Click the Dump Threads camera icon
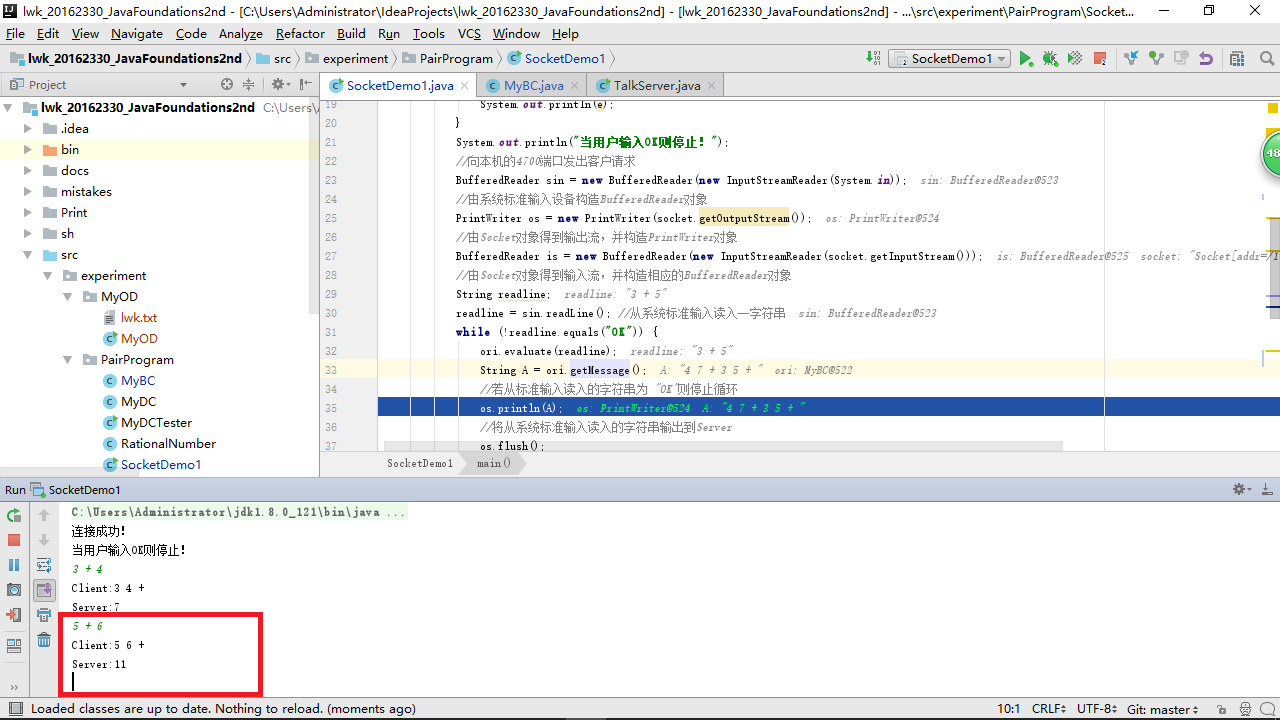The height and width of the screenshot is (720, 1280). (x=14, y=590)
